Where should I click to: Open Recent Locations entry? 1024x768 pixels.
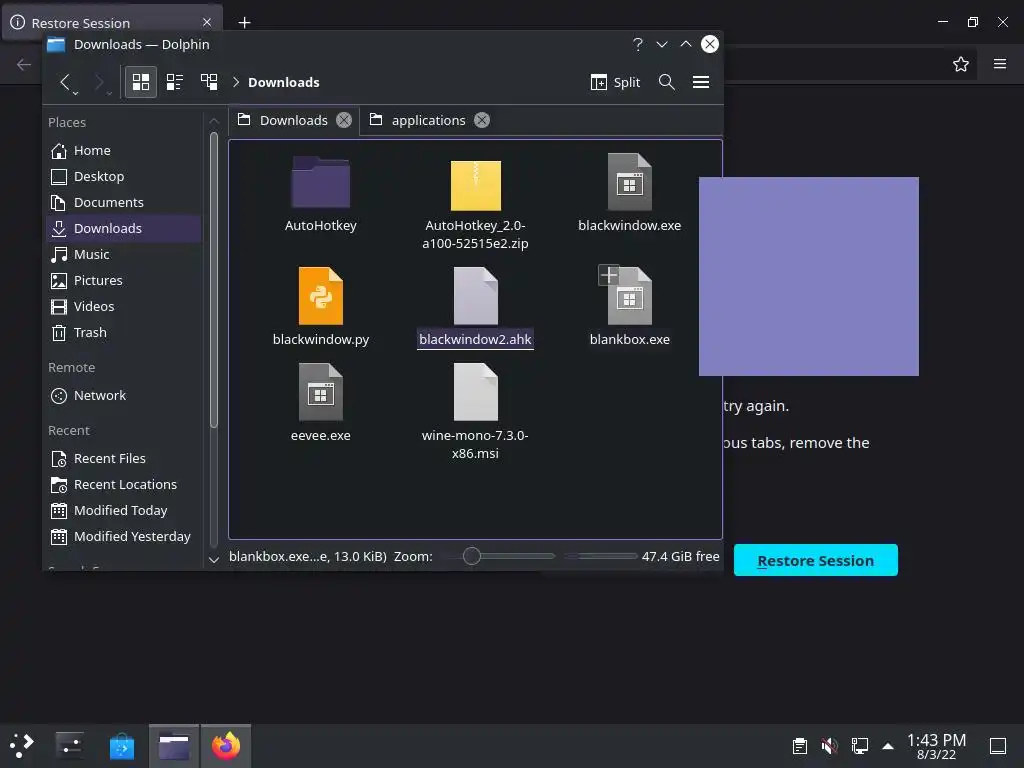pos(124,485)
